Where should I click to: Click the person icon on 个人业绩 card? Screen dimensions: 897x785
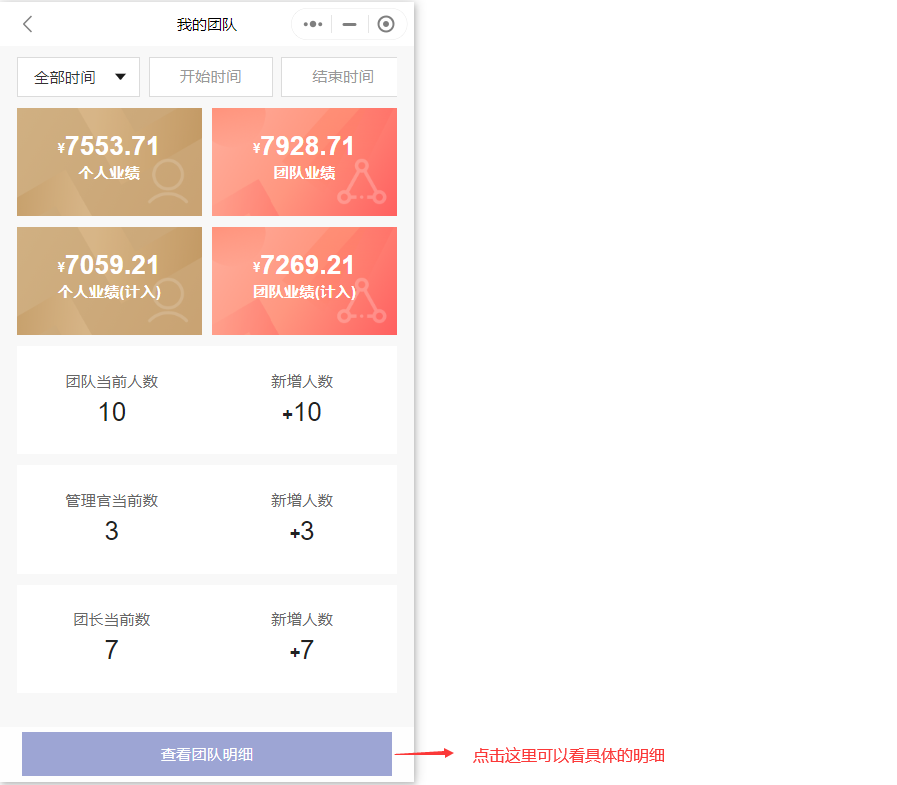pos(168,182)
